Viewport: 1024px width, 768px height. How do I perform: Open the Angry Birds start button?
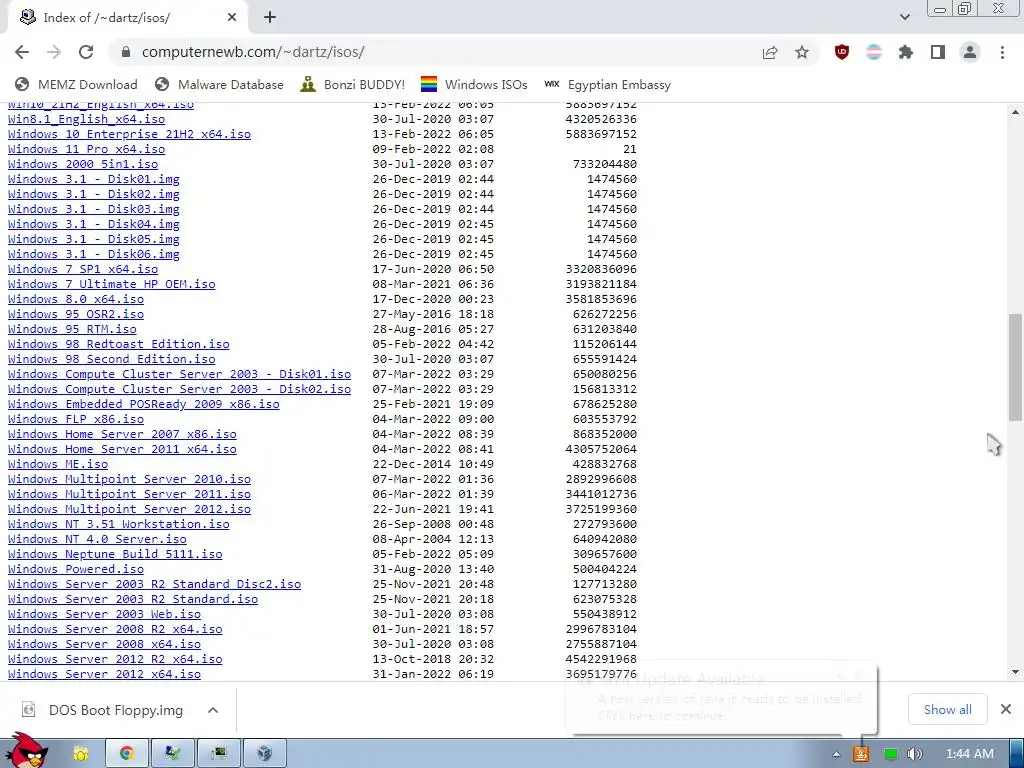click(x=26, y=751)
